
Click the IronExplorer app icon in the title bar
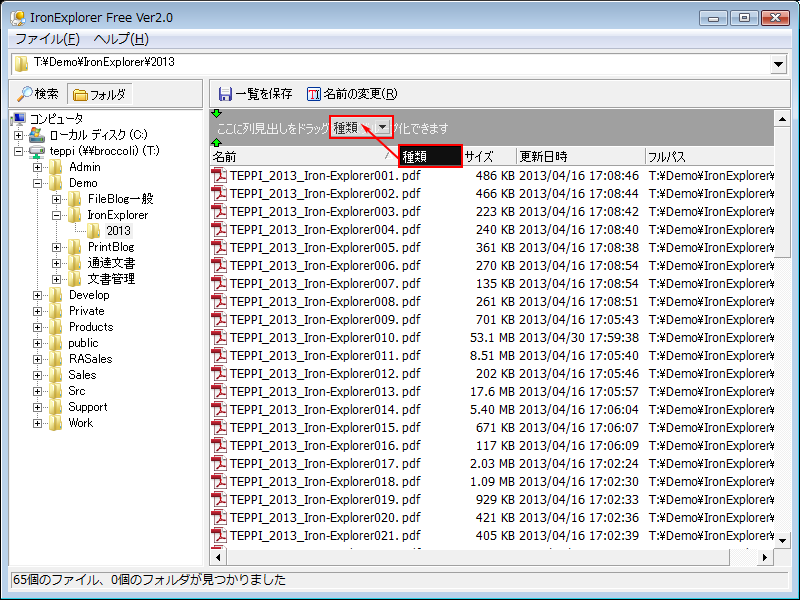(x=18, y=18)
